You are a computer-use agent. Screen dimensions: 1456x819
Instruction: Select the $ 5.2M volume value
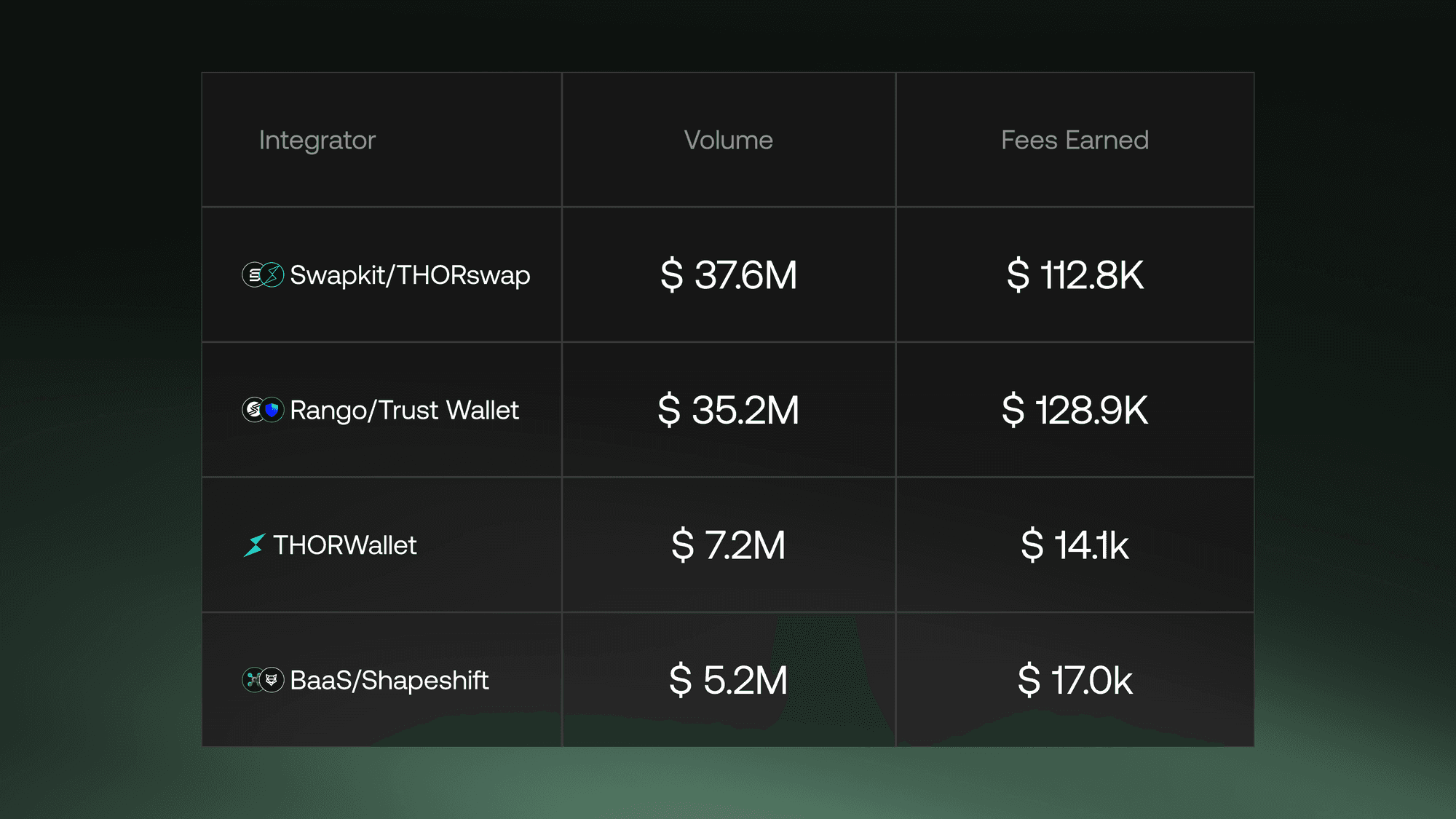(x=728, y=680)
